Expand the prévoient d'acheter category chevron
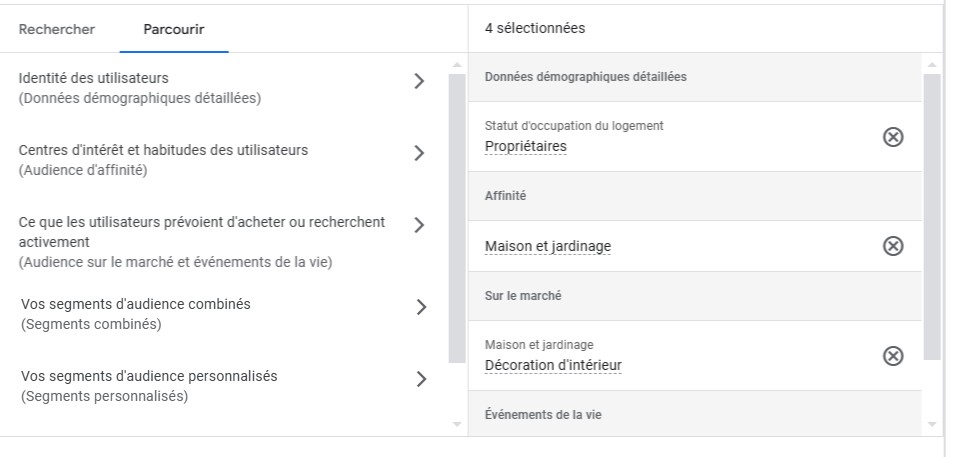955x457 pixels. 419,225
